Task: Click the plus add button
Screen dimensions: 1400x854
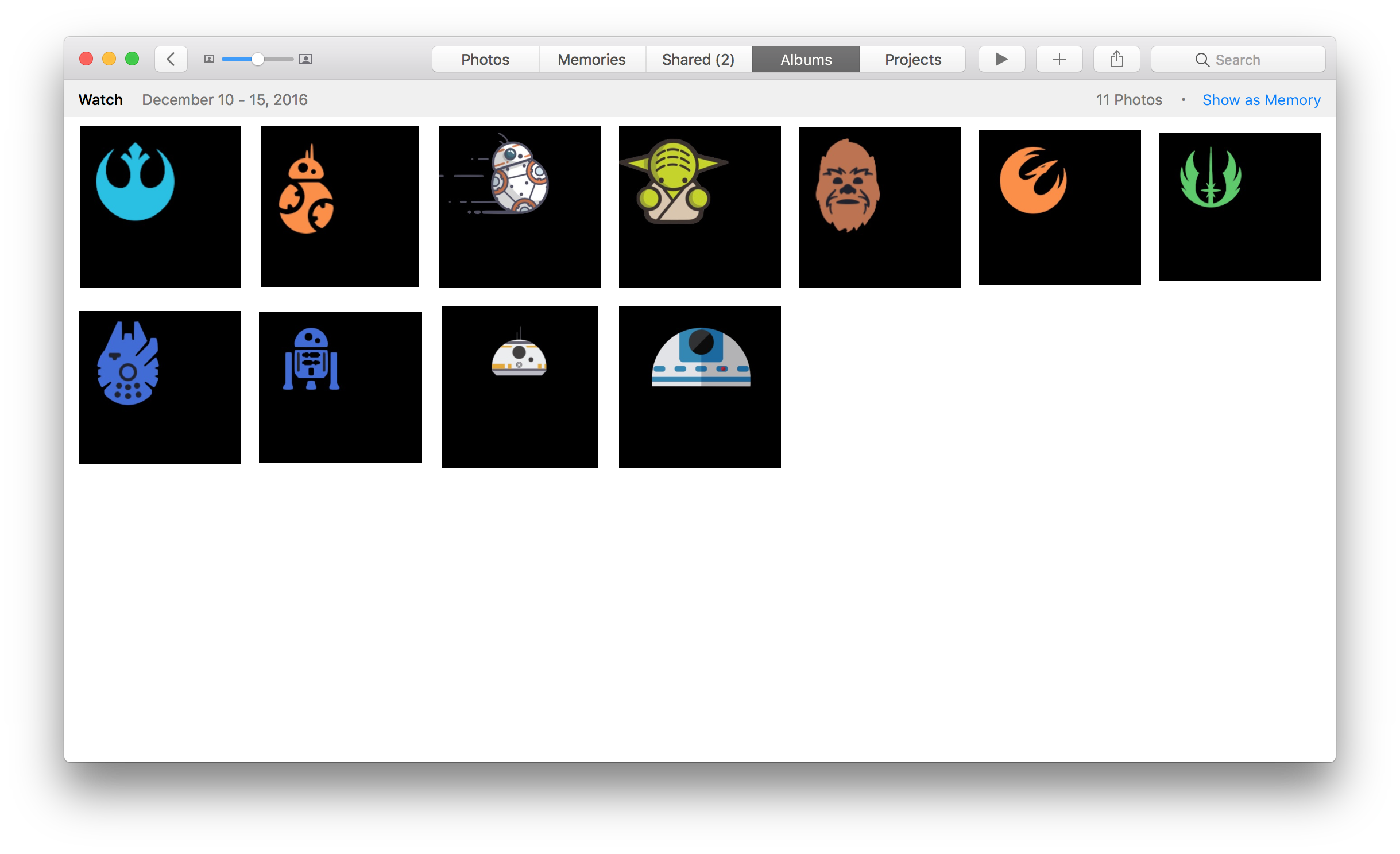Action: point(1059,59)
